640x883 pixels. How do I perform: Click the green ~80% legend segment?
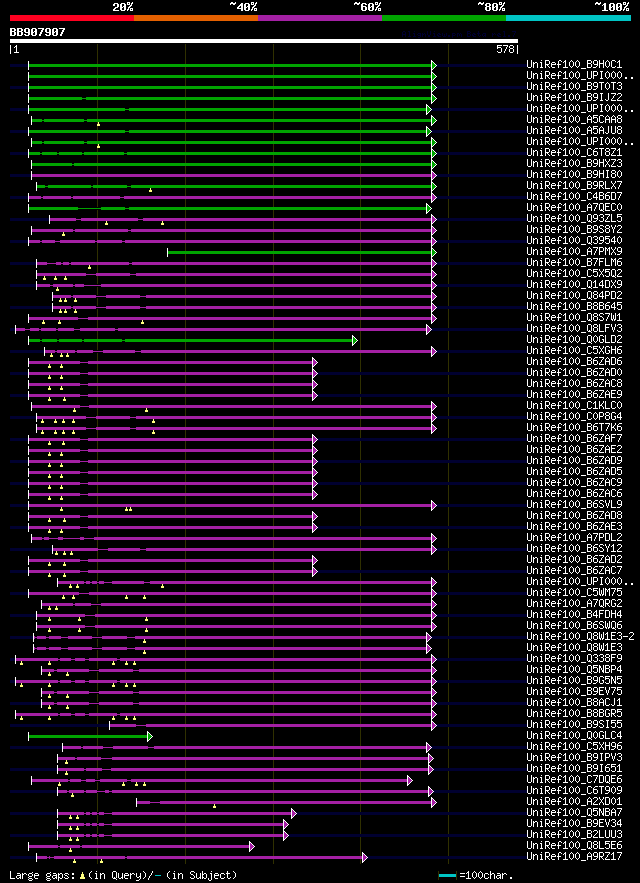coord(444,17)
